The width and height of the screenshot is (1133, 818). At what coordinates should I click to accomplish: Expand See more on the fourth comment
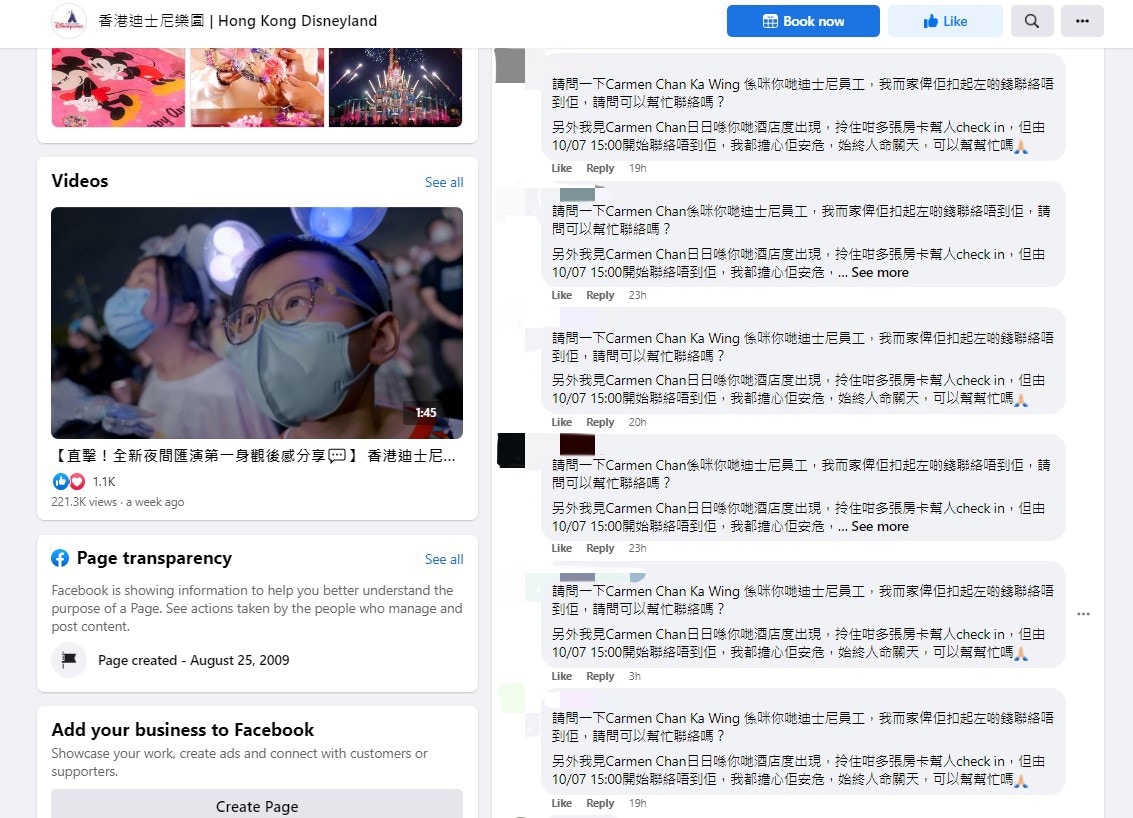(x=880, y=526)
